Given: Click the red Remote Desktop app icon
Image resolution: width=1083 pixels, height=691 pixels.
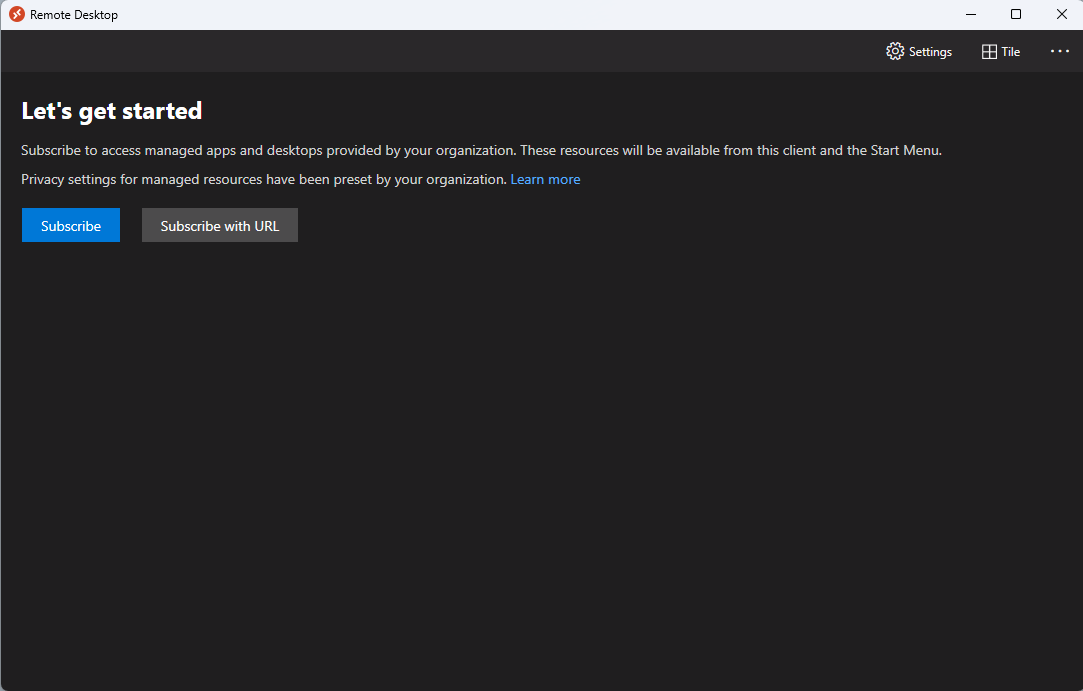Looking at the screenshot, I should click(17, 14).
